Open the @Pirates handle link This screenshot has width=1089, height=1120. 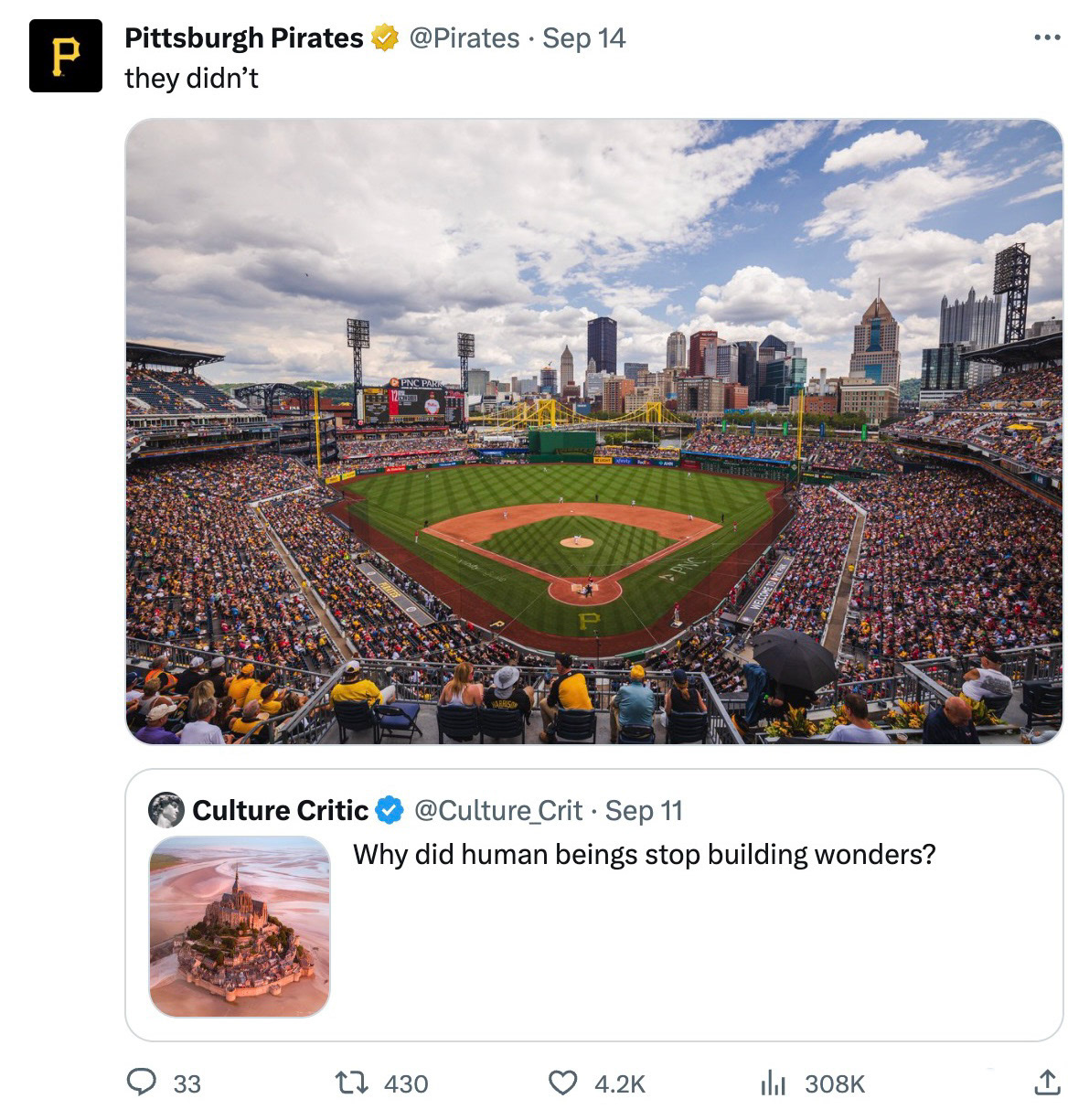coord(464,38)
